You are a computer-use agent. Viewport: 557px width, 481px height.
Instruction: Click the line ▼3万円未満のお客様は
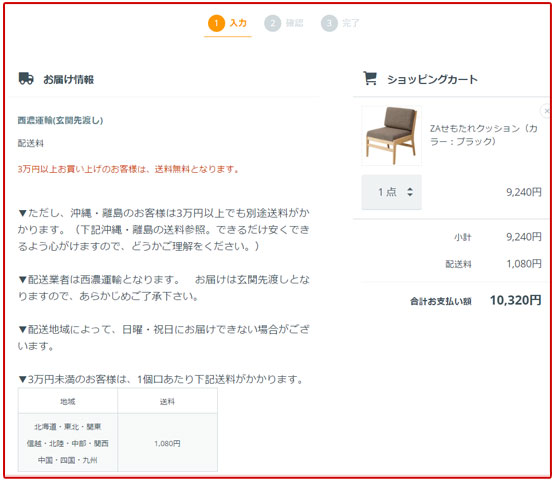pyautogui.click(x=162, y=379)
